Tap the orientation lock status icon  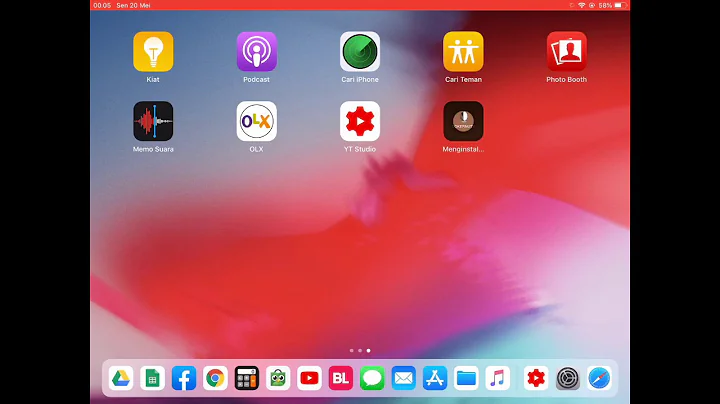[592, 6]
